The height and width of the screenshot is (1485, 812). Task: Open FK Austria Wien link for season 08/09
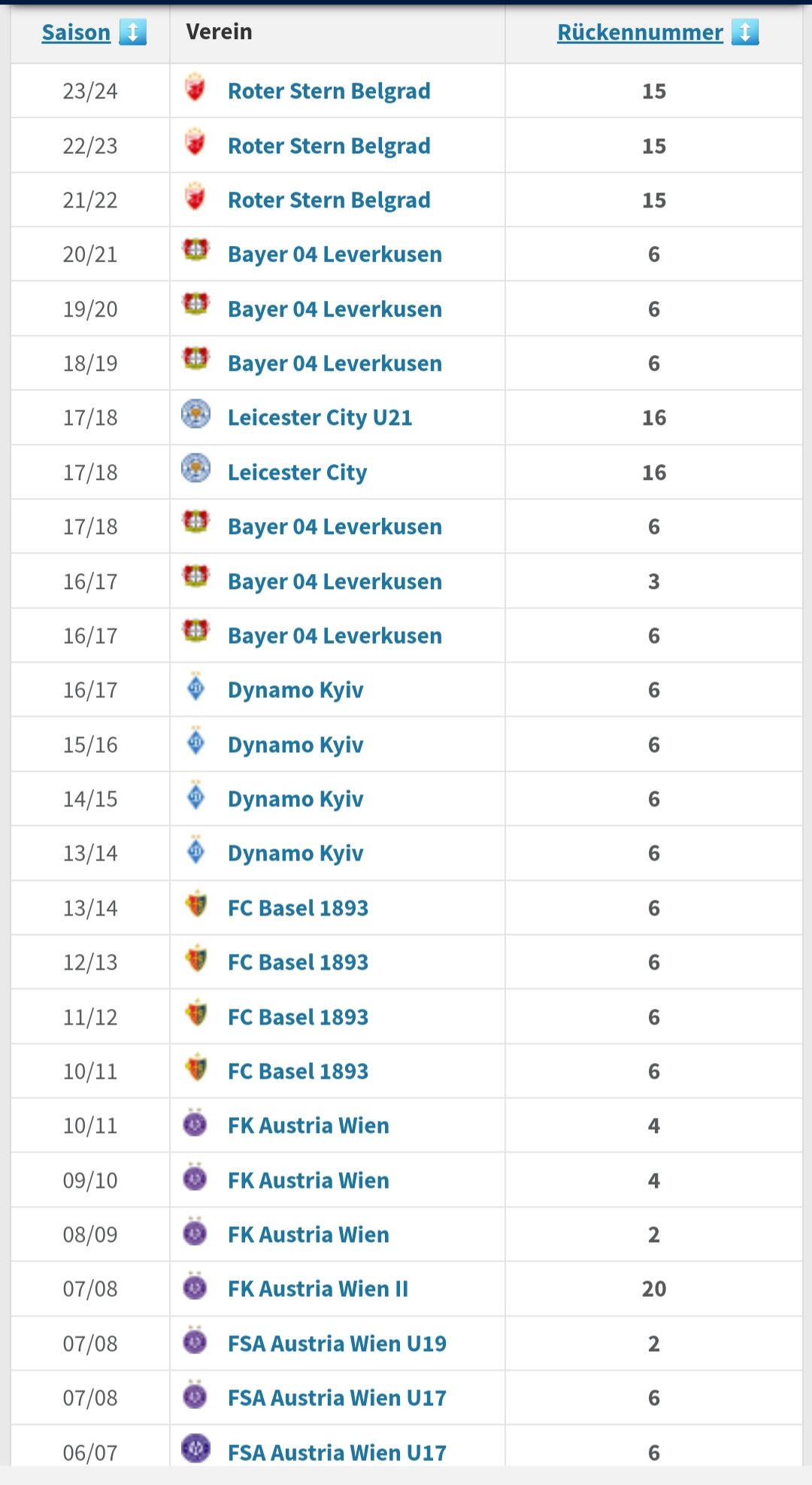[x=308, y=1234]
